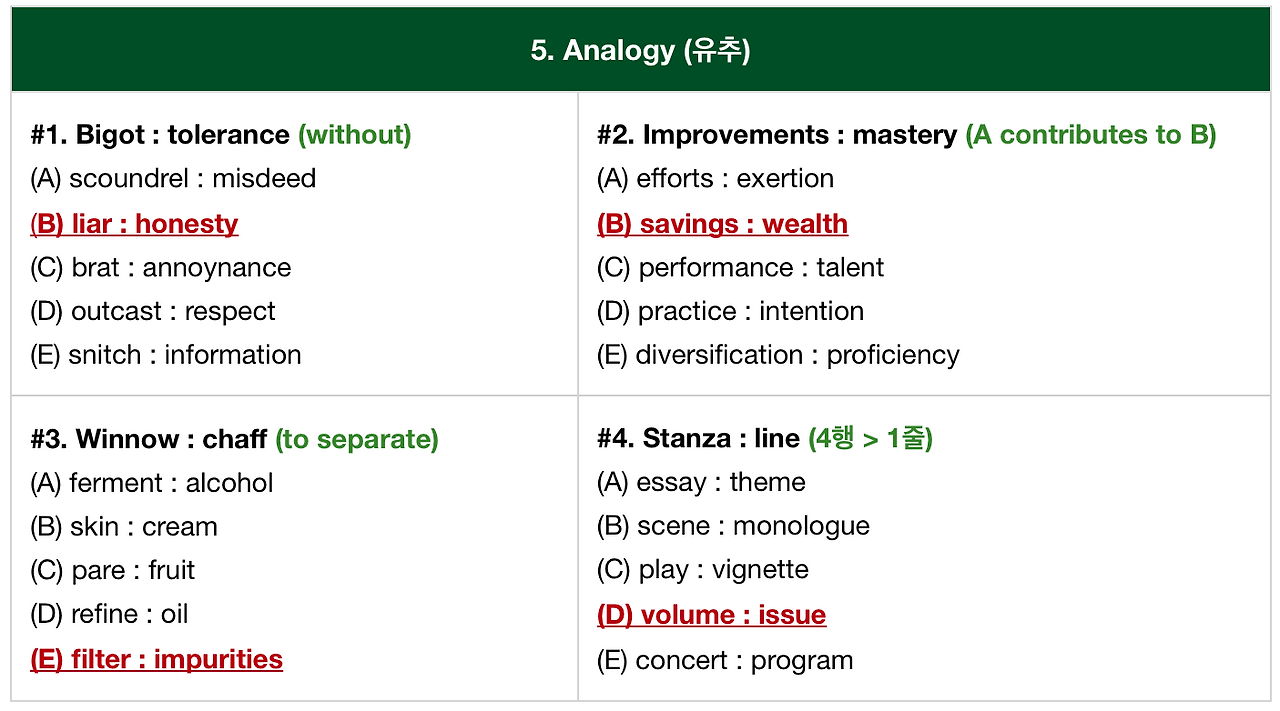
Task: Choose option '(E) diversification : proficiency'
Action: (778, 355)
